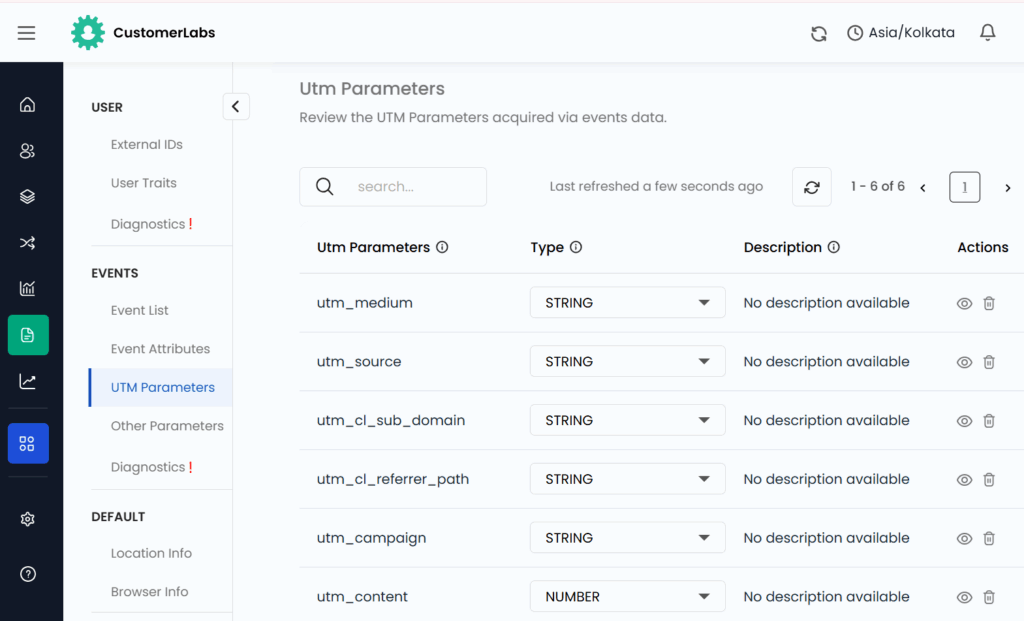Switch to the Event Attributes section
The height and width of the screenshot is (621, 1024).
(x=160, y=348)
